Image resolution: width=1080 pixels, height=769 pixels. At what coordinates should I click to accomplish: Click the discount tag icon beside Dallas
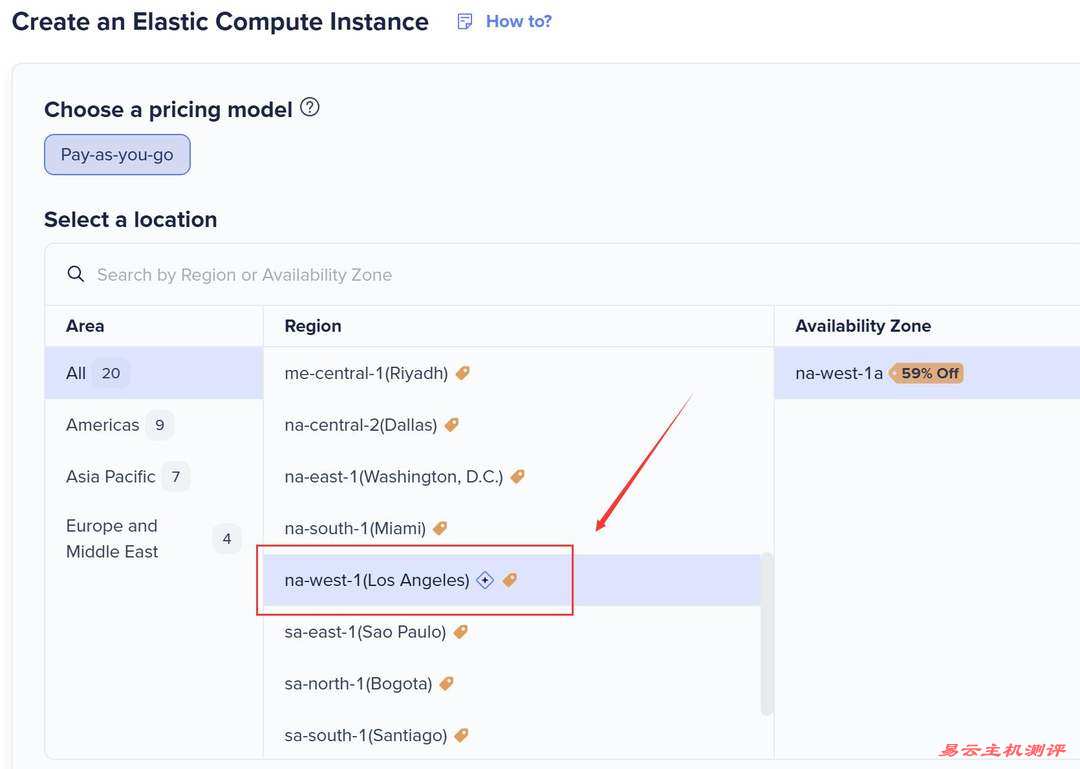(x=451, y=425)
